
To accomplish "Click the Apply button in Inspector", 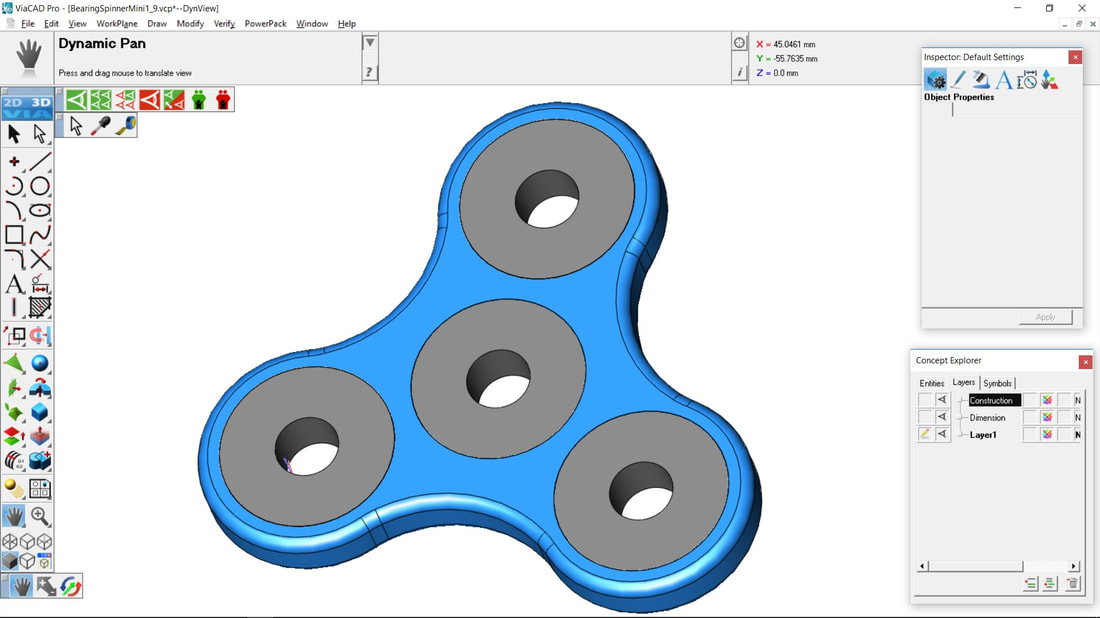I will (1045, 317).
